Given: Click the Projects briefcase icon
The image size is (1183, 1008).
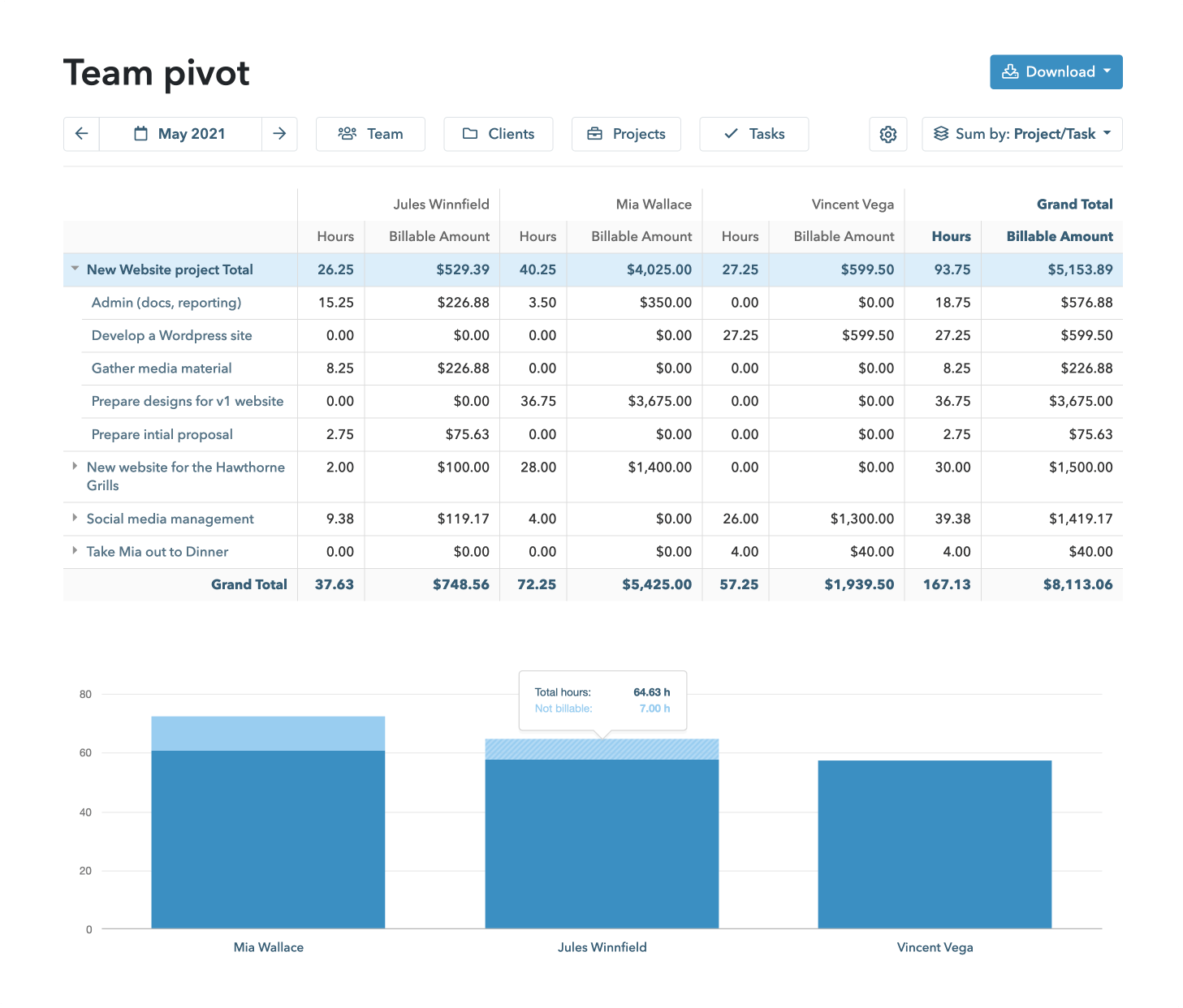Looking at the screenshot, I should coord(595,134).
